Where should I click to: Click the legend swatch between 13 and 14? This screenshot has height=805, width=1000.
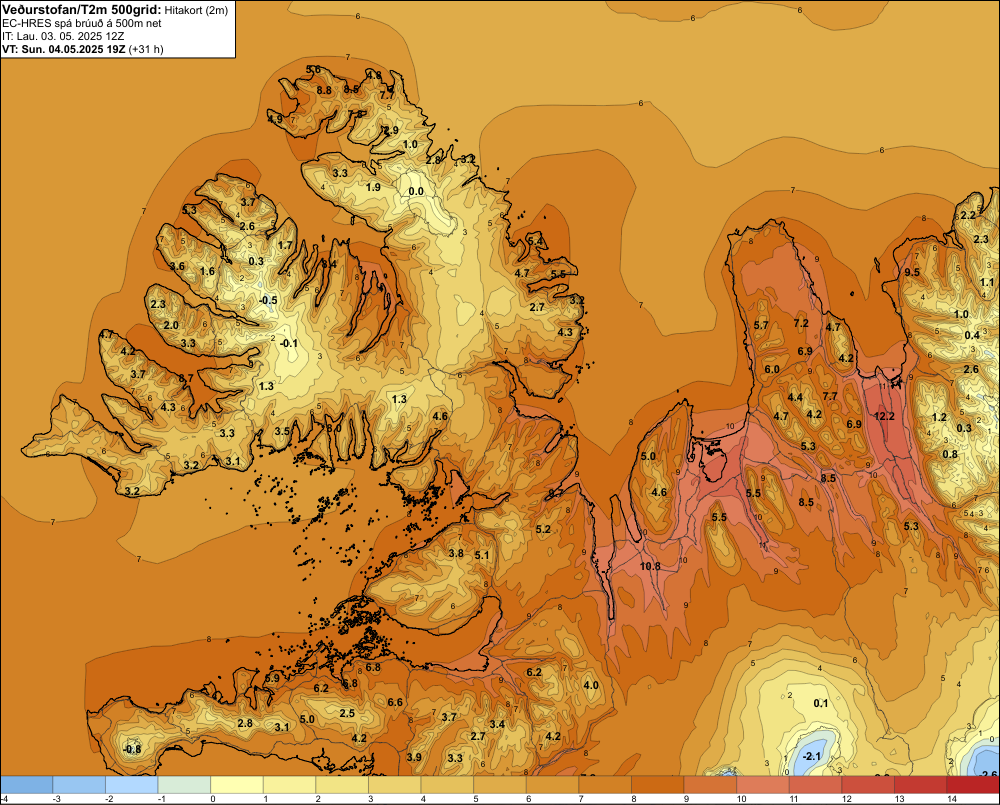920,785
